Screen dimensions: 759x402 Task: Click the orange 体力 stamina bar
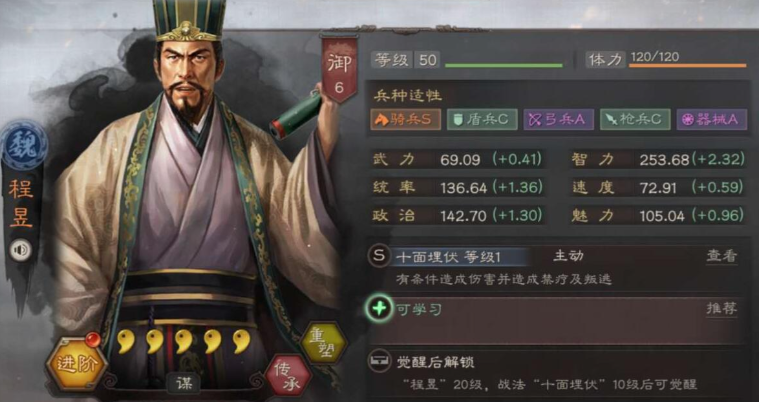(687, 65)
